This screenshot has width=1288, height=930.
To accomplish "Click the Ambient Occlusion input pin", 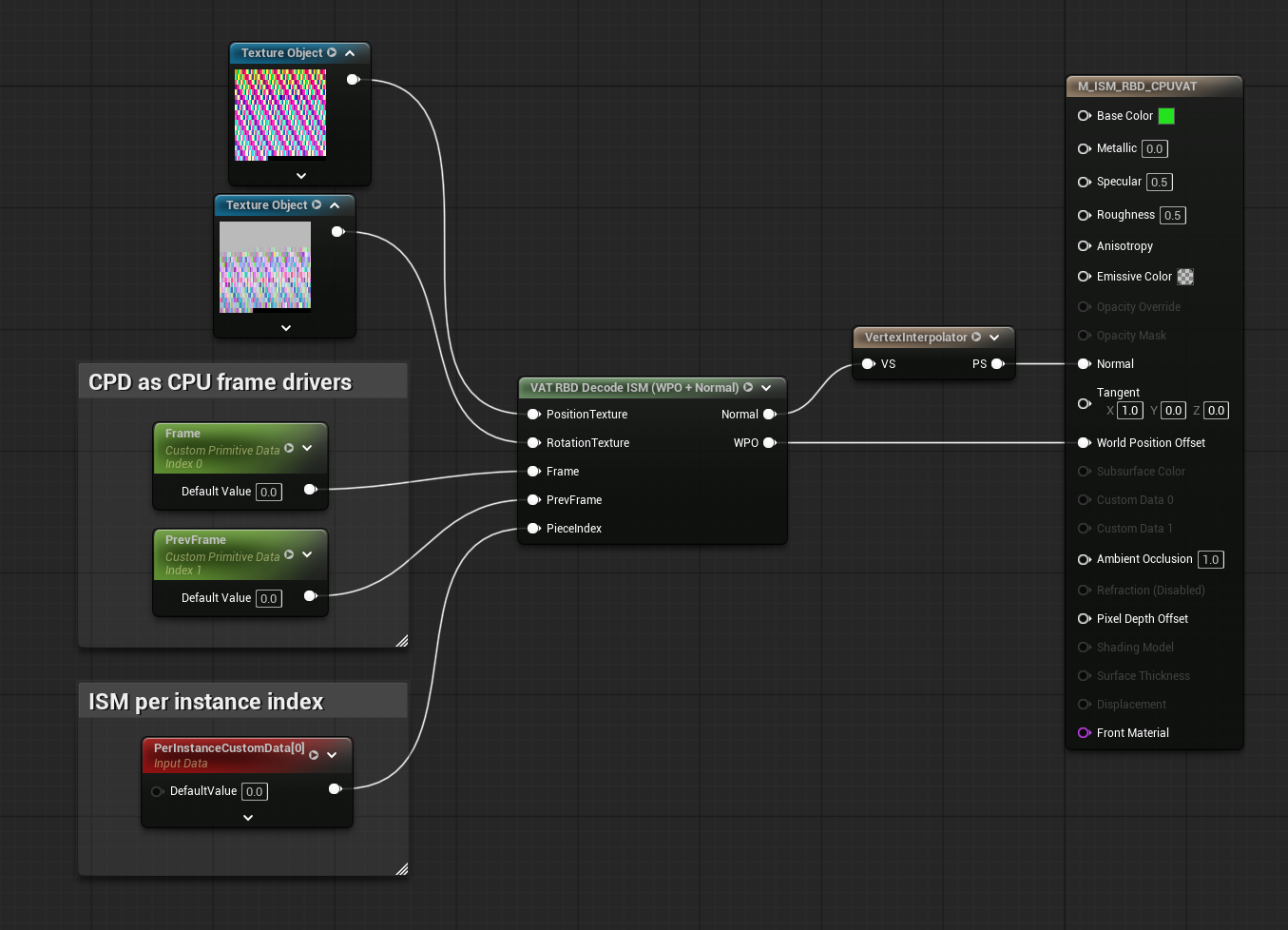I will click(1084, 559).
